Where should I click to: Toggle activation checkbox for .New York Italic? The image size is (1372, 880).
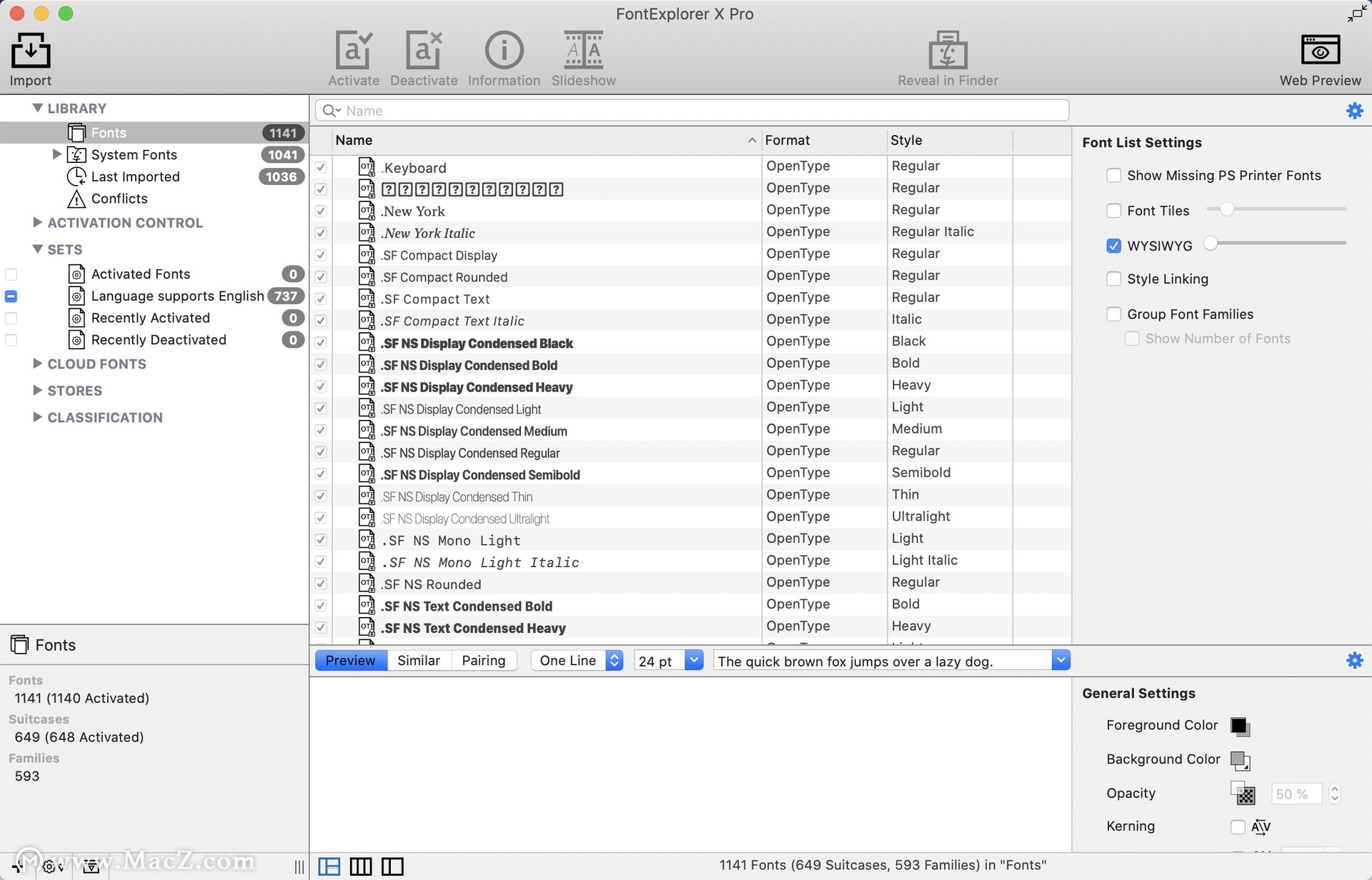coord(321,233)
